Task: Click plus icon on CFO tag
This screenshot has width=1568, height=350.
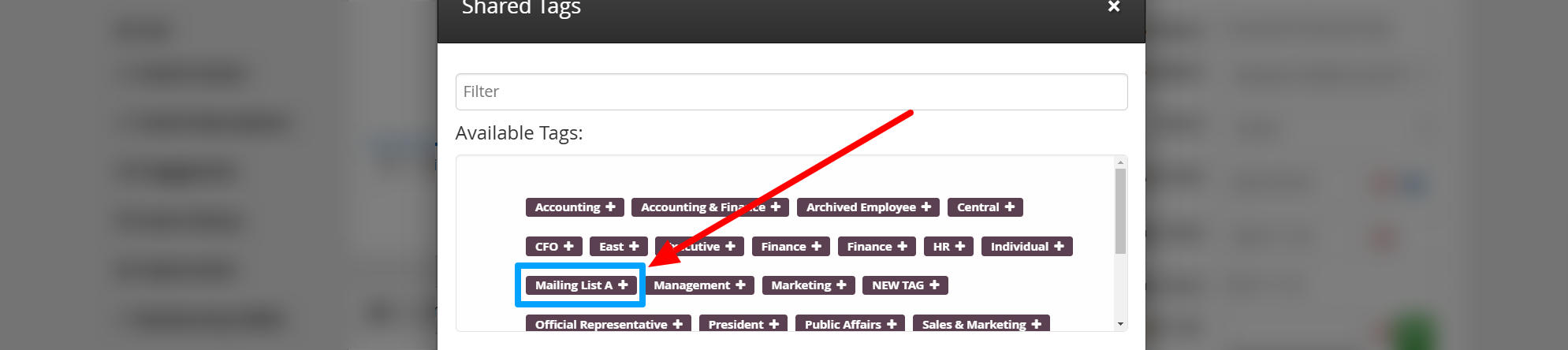Action: click(x=568, y=247)
